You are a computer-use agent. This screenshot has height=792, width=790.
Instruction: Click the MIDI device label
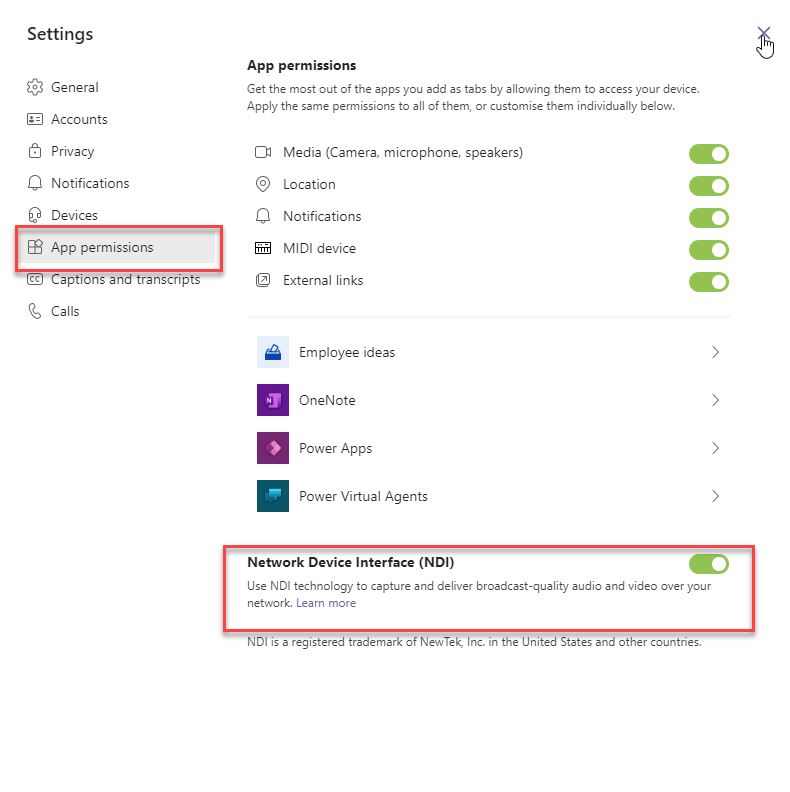point(319,248)
